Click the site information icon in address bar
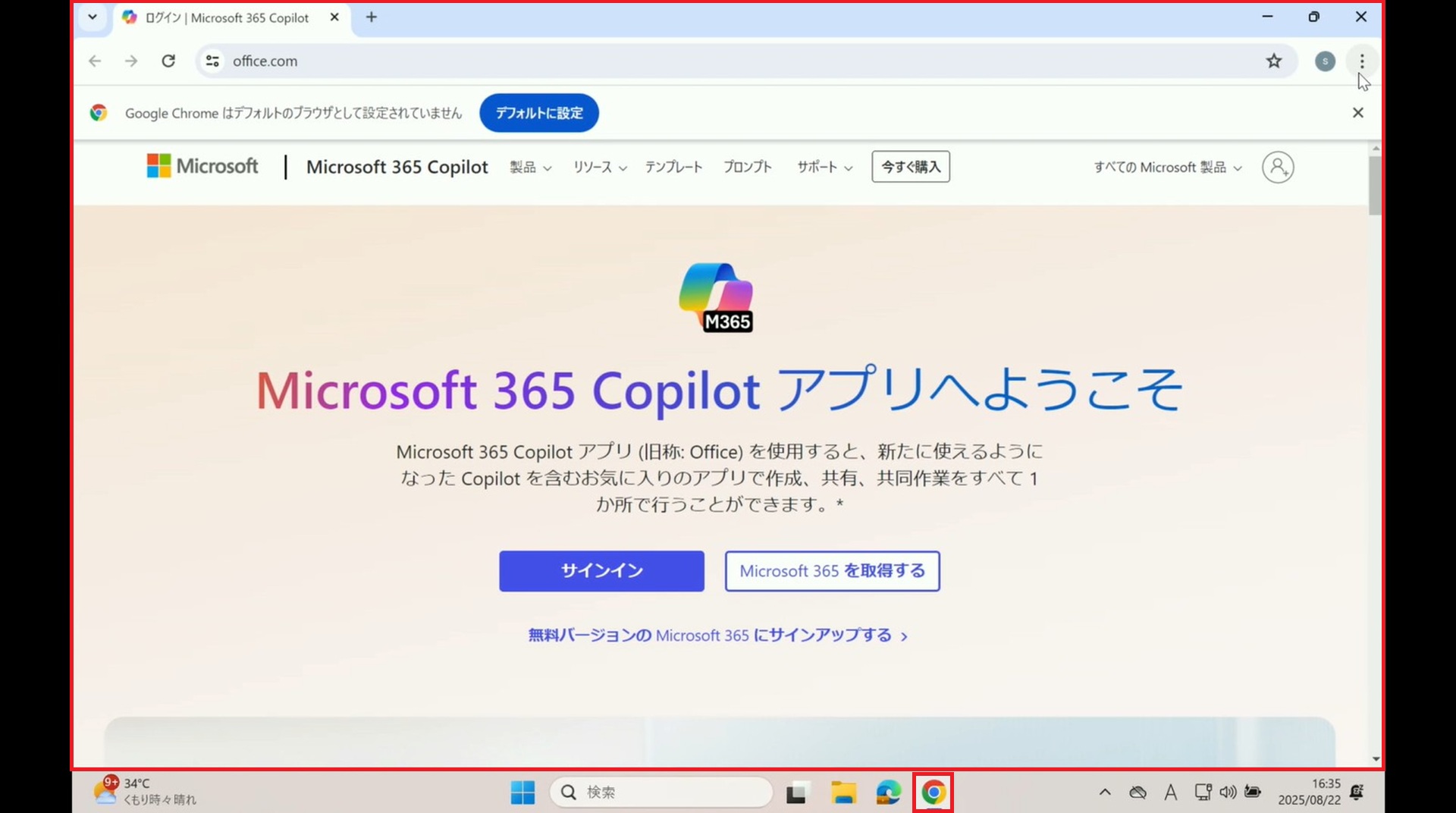The width and height of the screenshot is (1456, 813). point(213,61)
